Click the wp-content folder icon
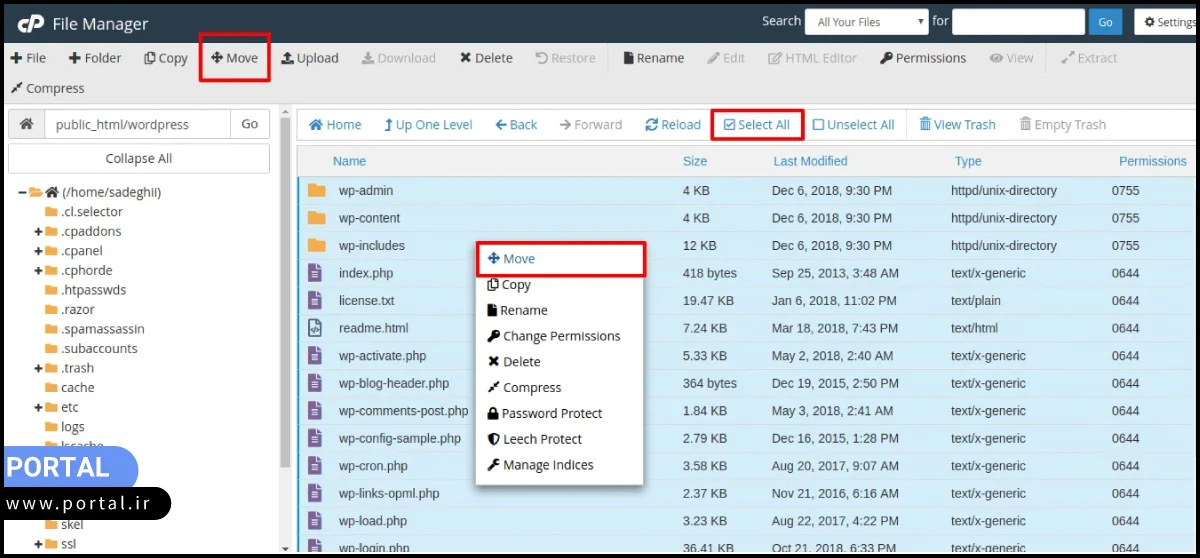The image size is (1200, 558). 316,218
